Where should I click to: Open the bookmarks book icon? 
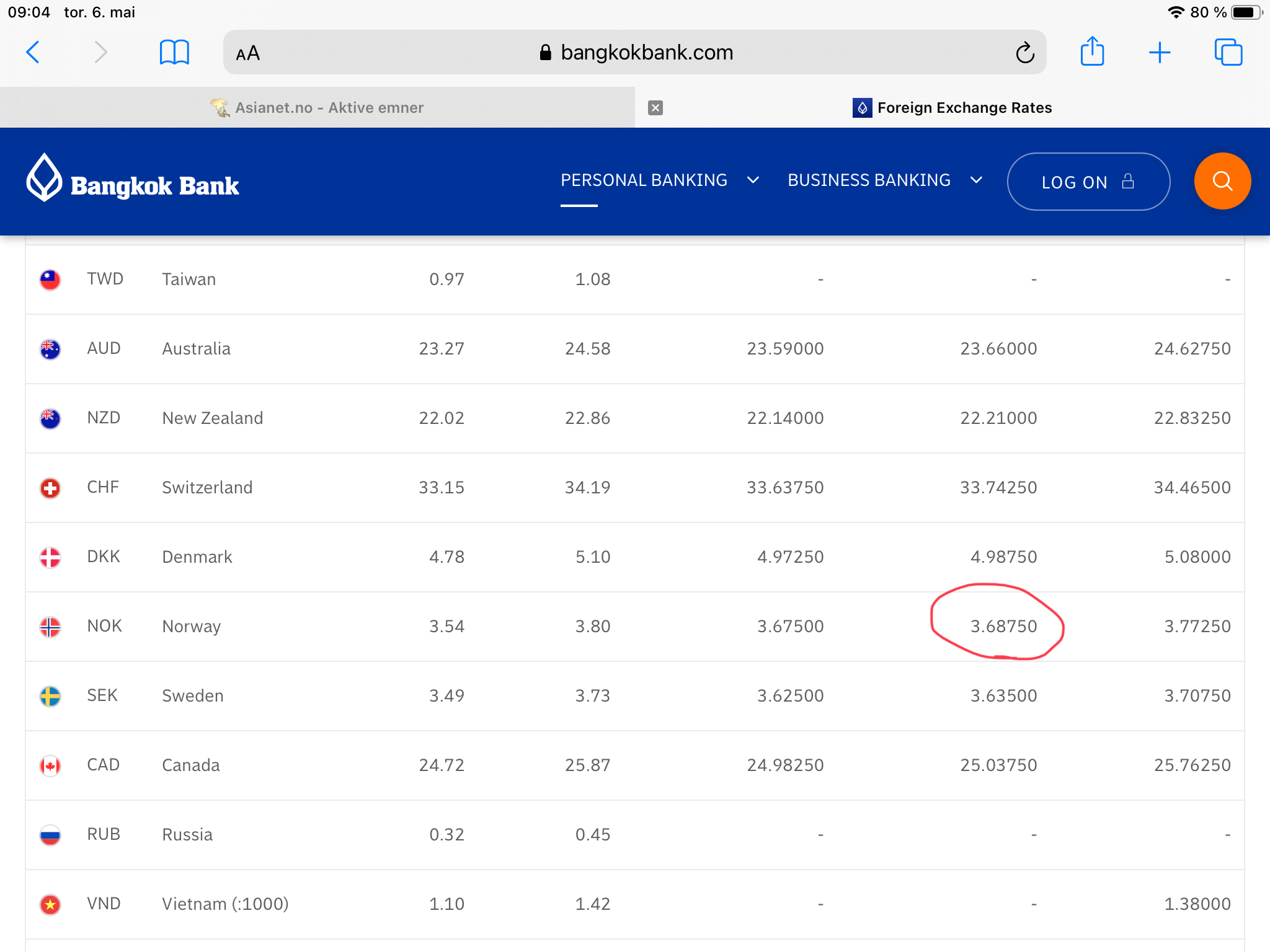(174, 52)
